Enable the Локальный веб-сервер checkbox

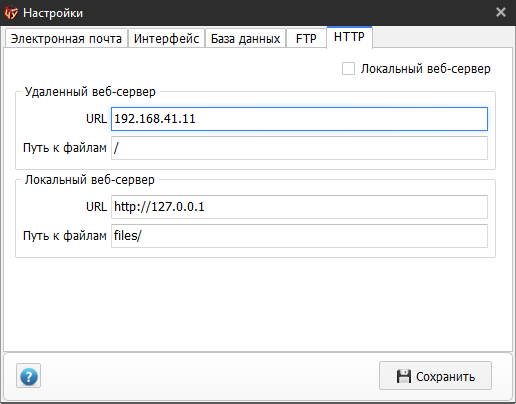(348, 69)
